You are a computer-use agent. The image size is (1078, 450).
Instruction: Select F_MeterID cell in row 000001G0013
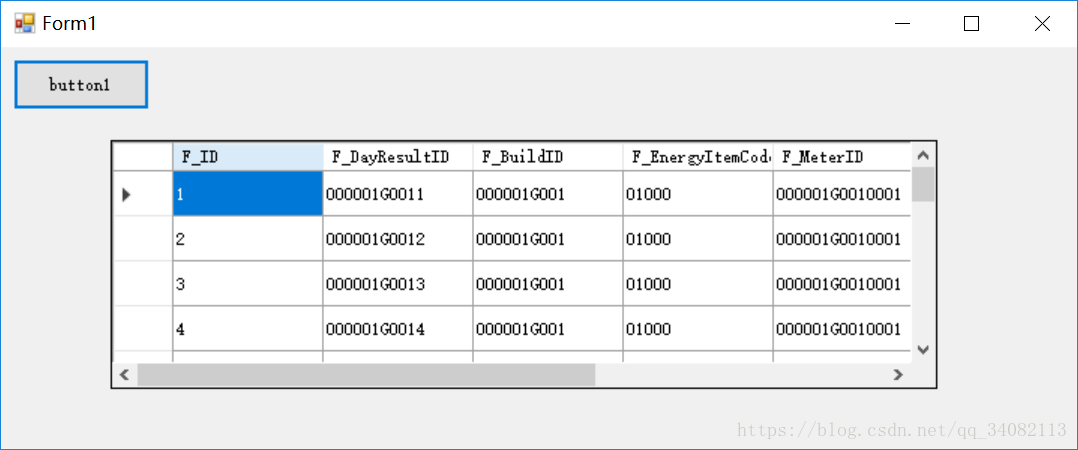(842, 283)
